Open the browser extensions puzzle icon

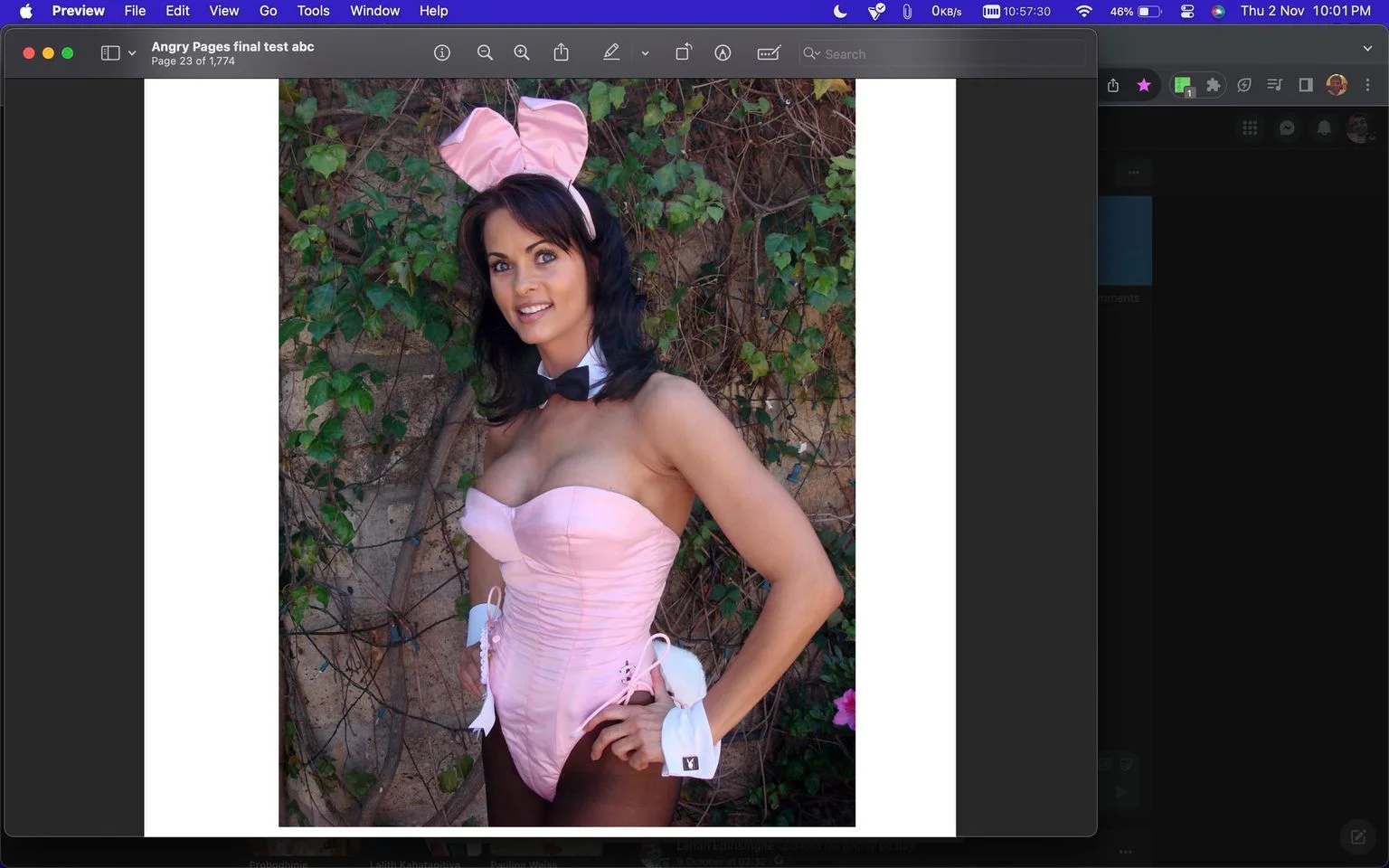[1214, 85]
